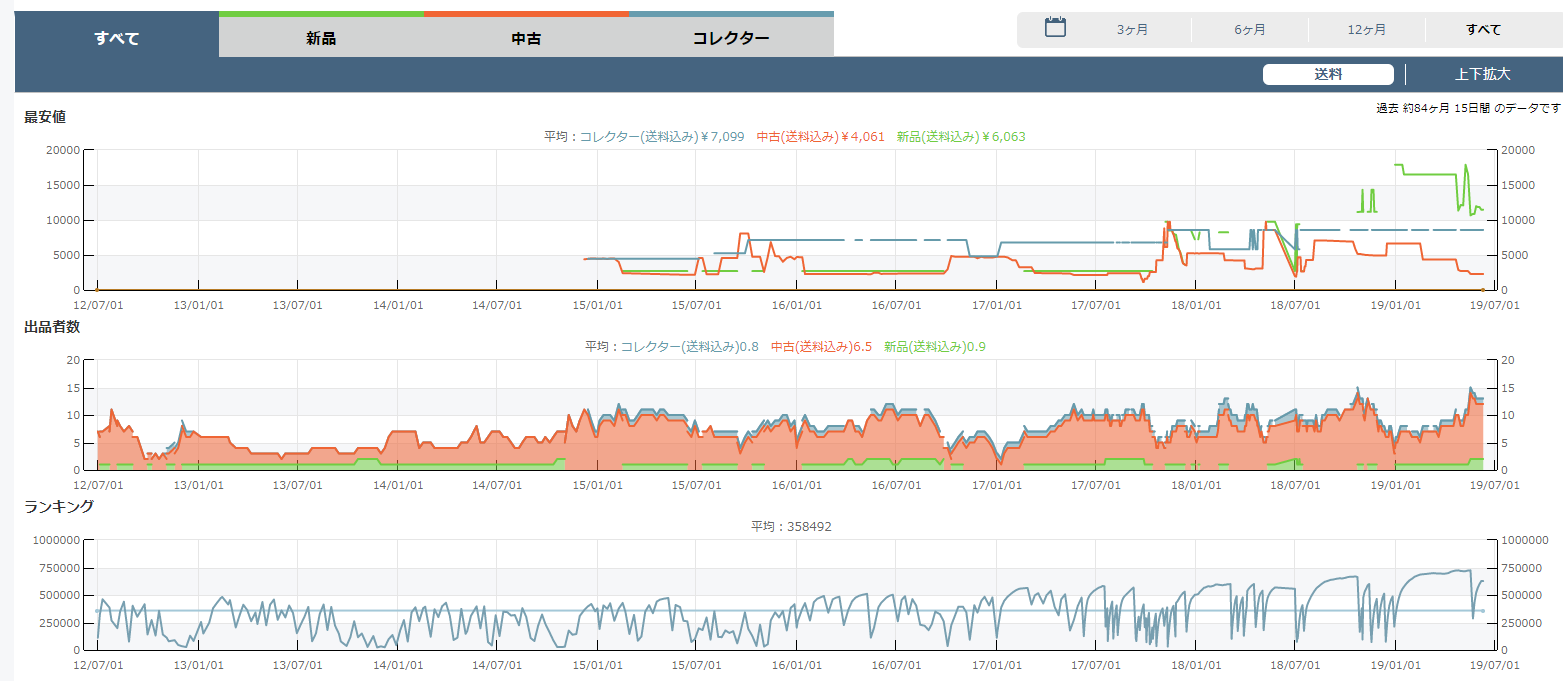The width and height of the screenshot is (1563, 681).
Task: Toggle 新品 ¥6,063 legend in 最安値 chart
Action: point(961,137)
